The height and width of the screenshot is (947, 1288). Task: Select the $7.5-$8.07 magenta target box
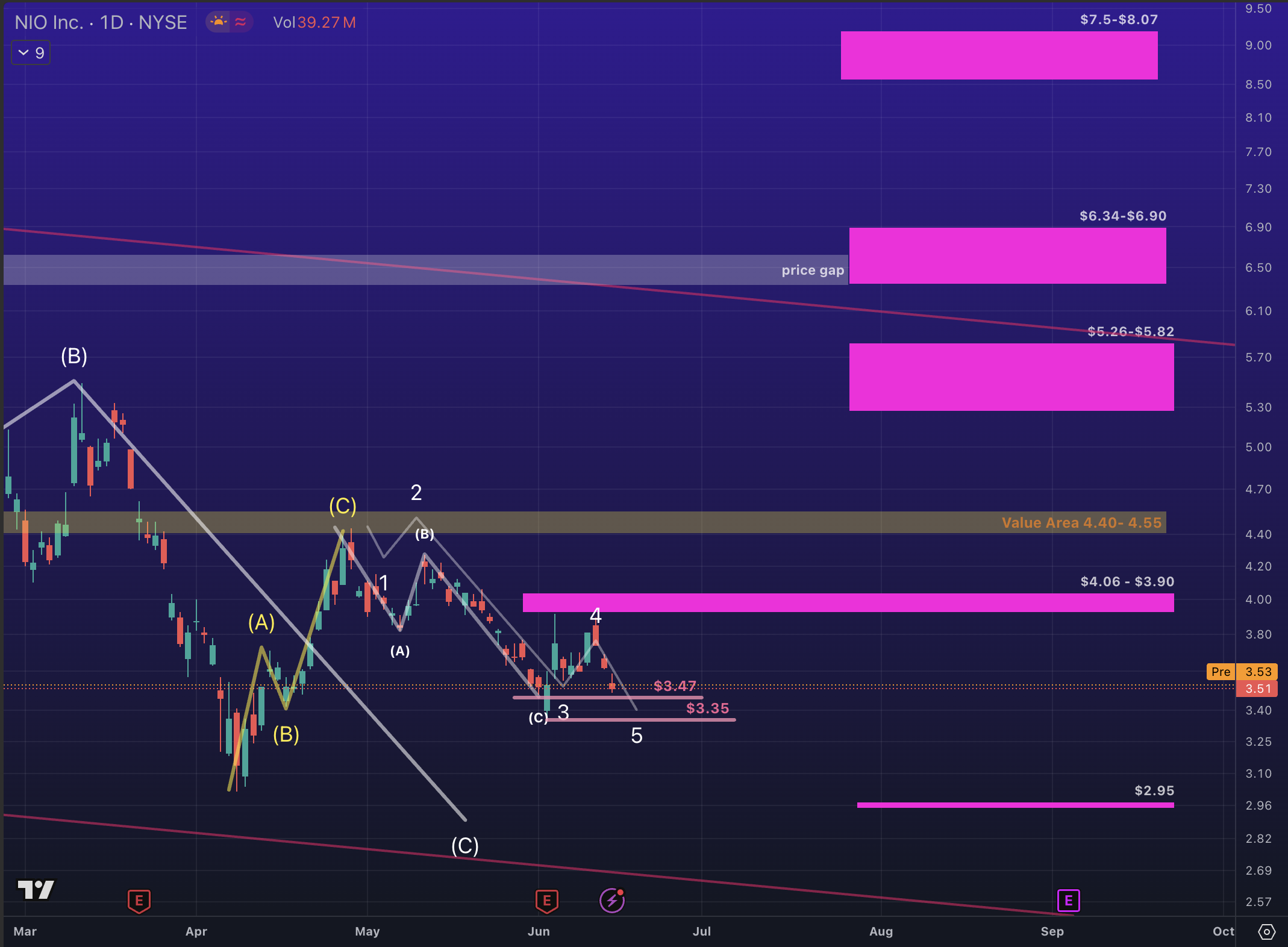click(999, 55)
